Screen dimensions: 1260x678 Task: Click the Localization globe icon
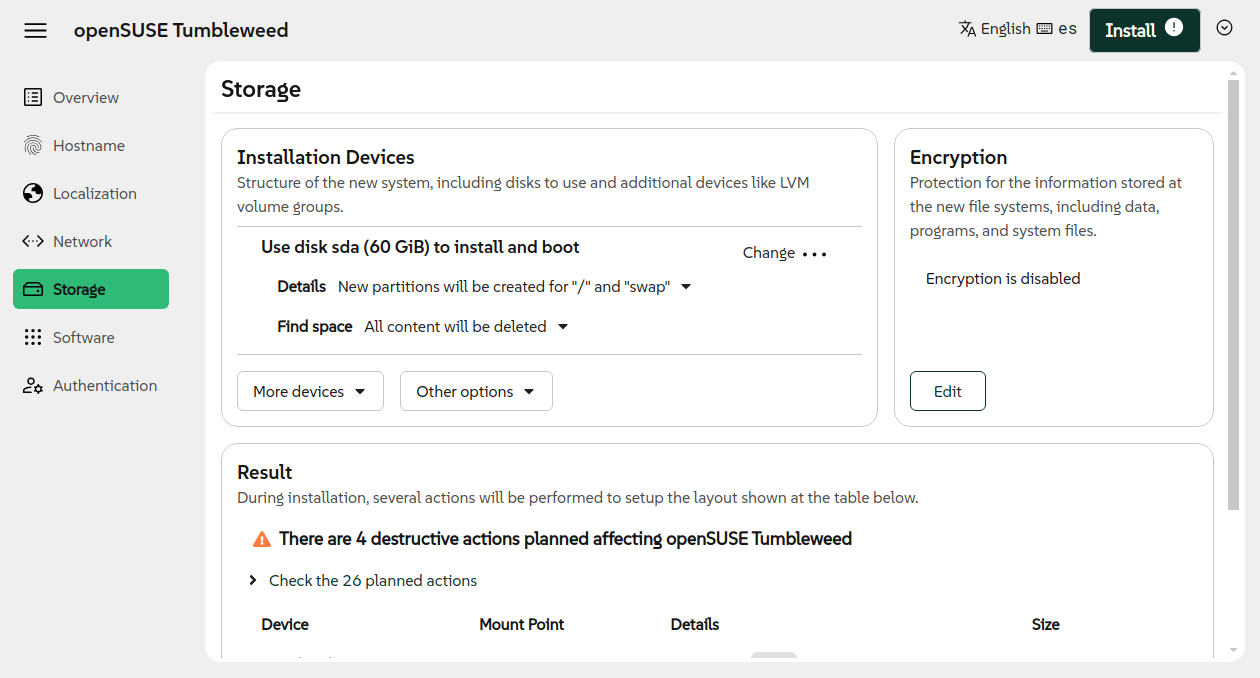click(x=33, y=193)
